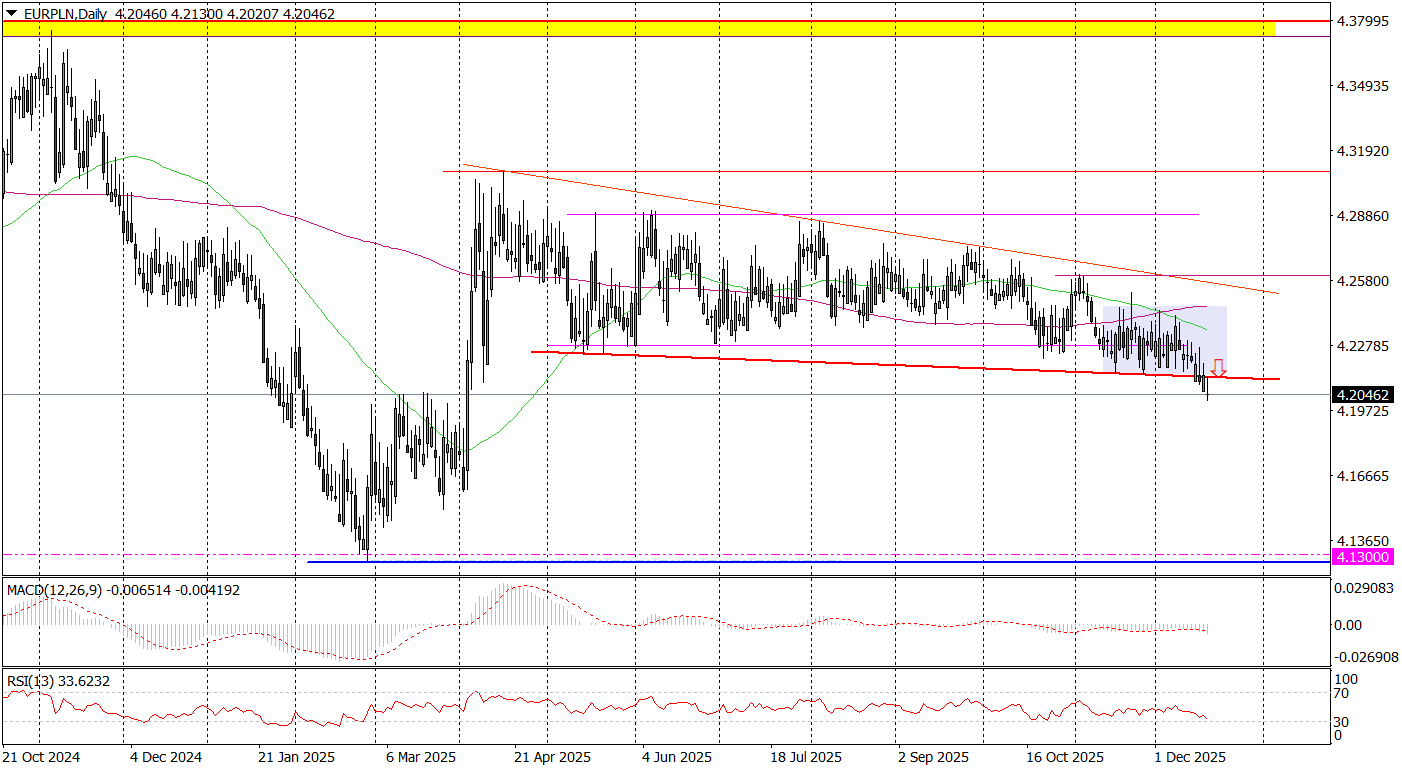The height and width of the screenshot is (771, 1402).
Task: Click the 21 Oct 2024 date label
Action: (x=41, y=757)
